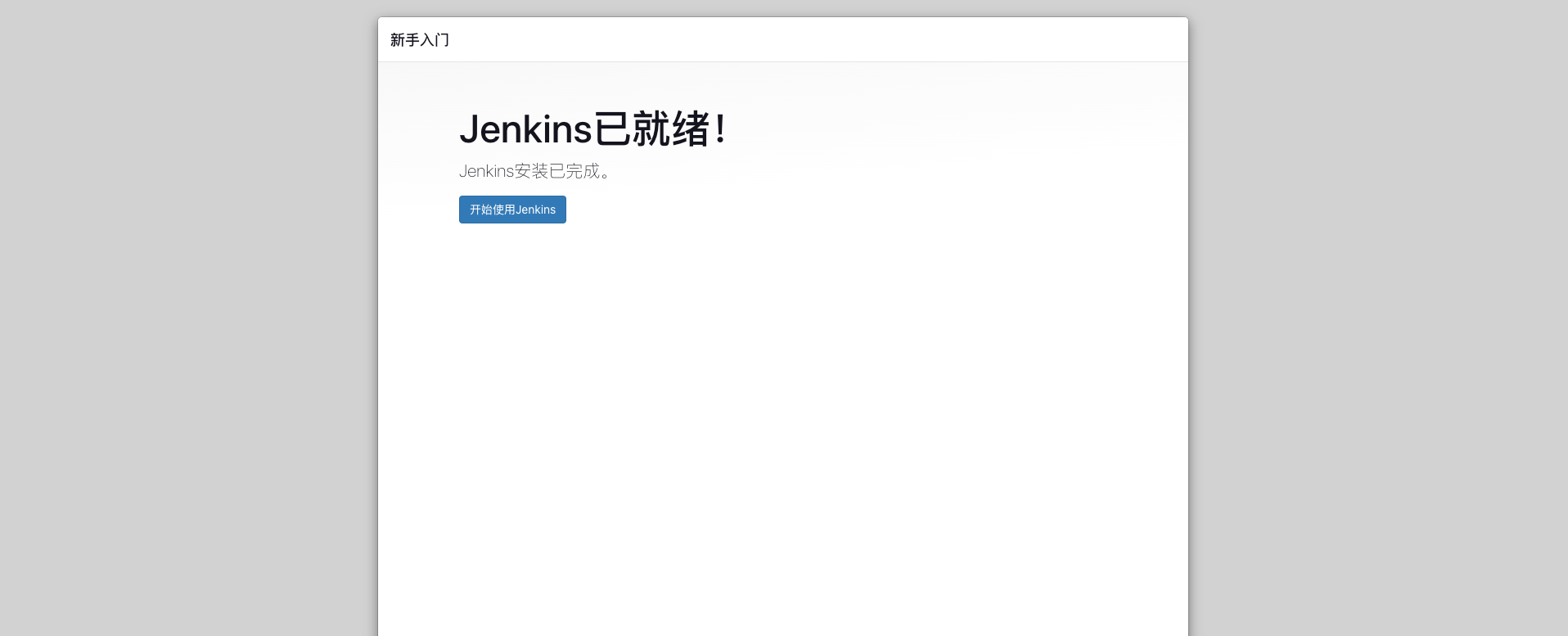Select the 新手入门 dialog title
This screenshot has width=1568, height=636.
tap(420, 40)
